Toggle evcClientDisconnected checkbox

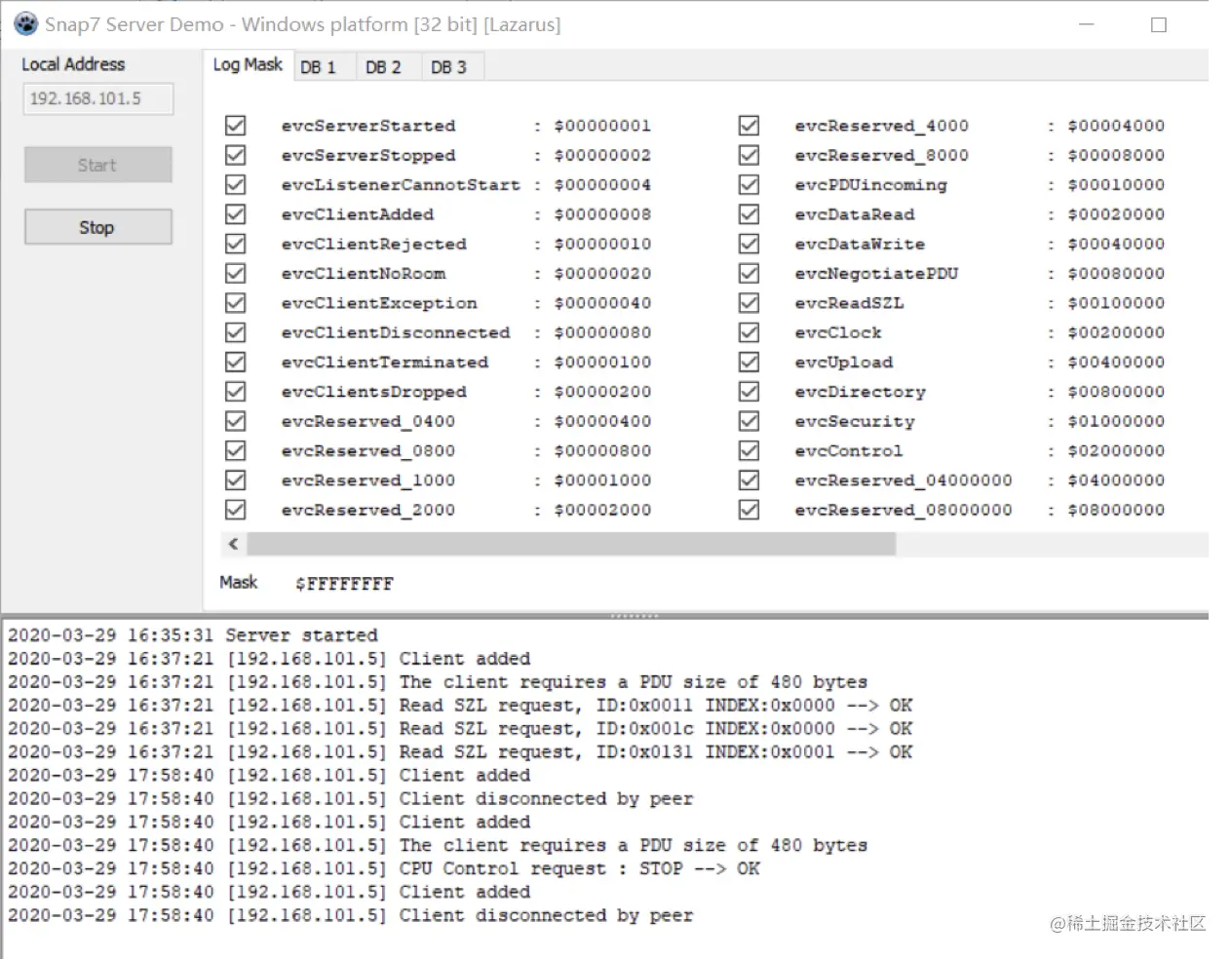pos(235,332)
